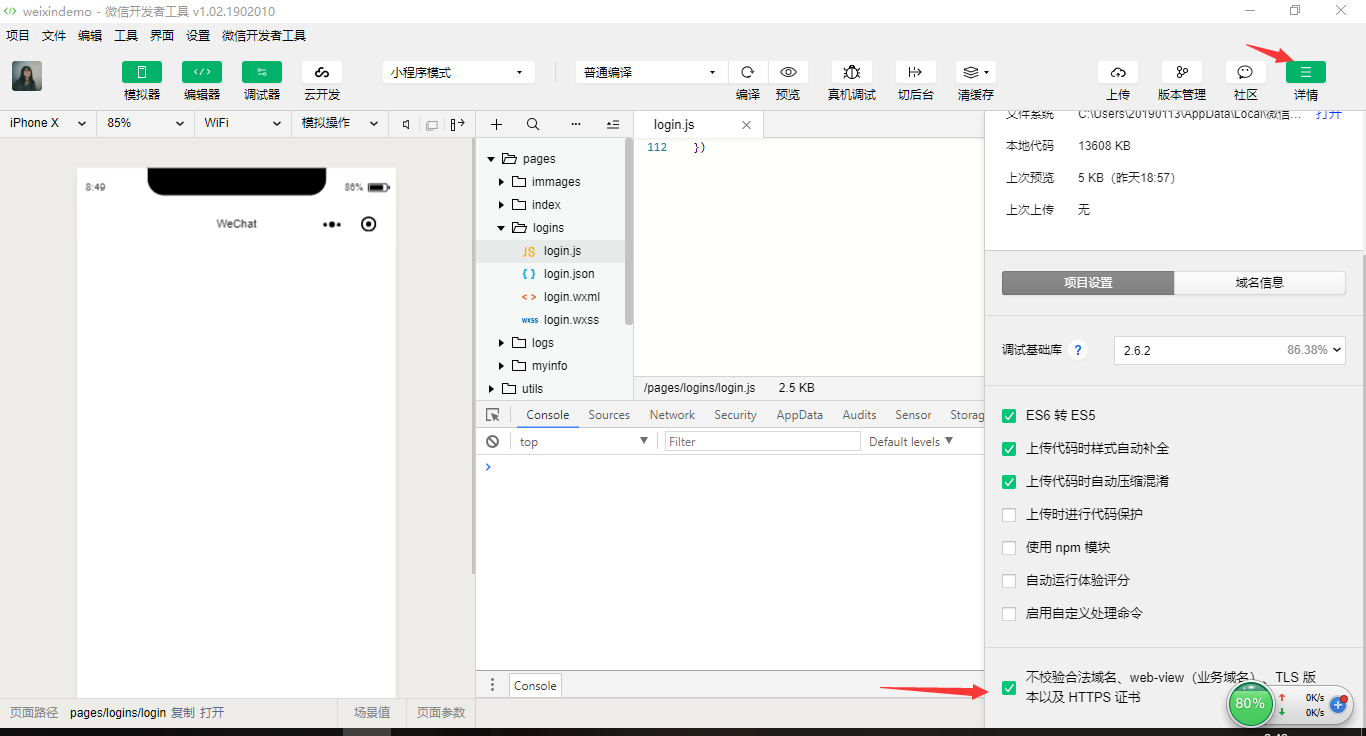Open the 设置 menu
Screen dimensions: 1366x736
198,35
